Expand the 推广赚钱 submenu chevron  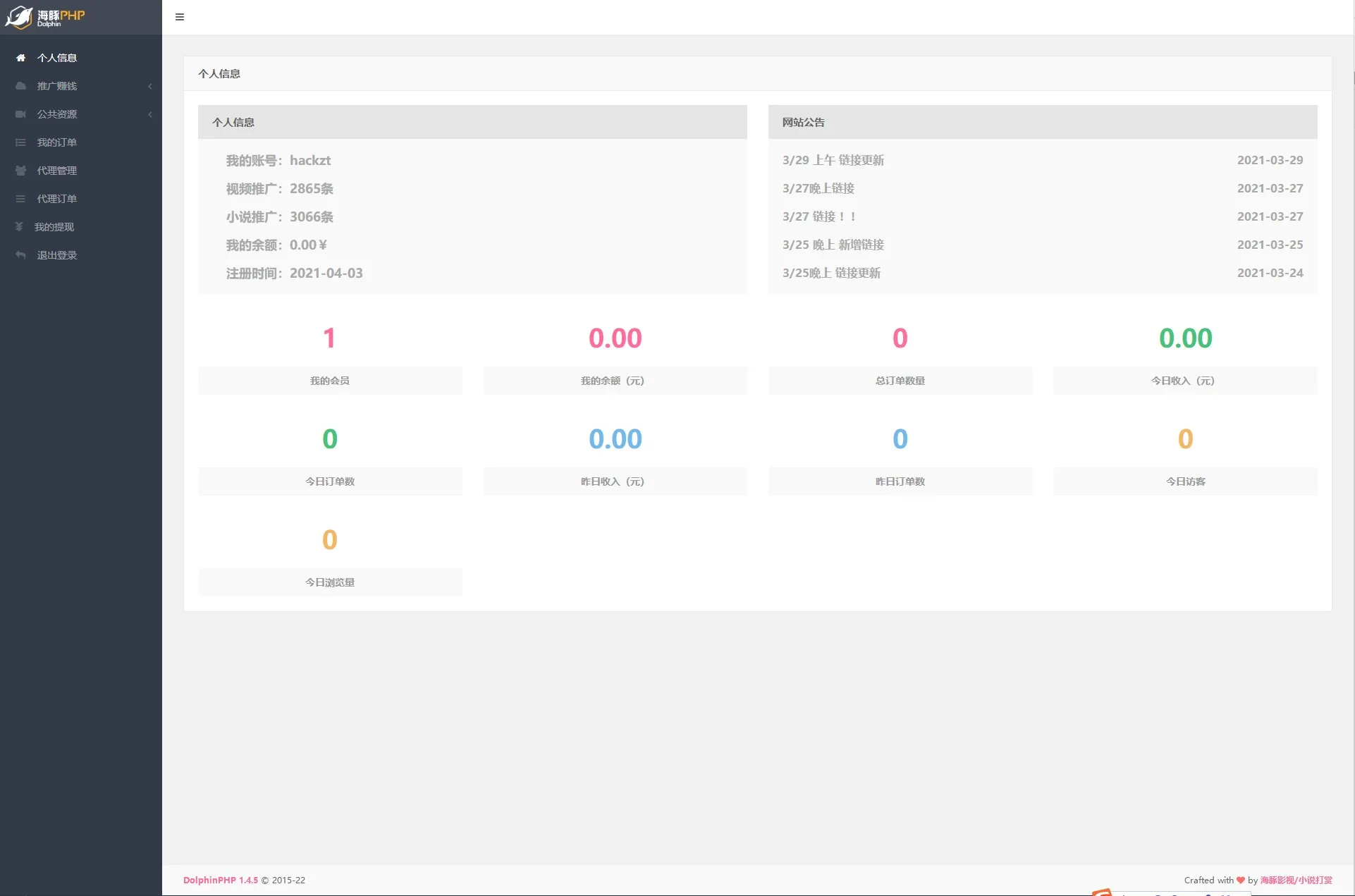(149, 86)
